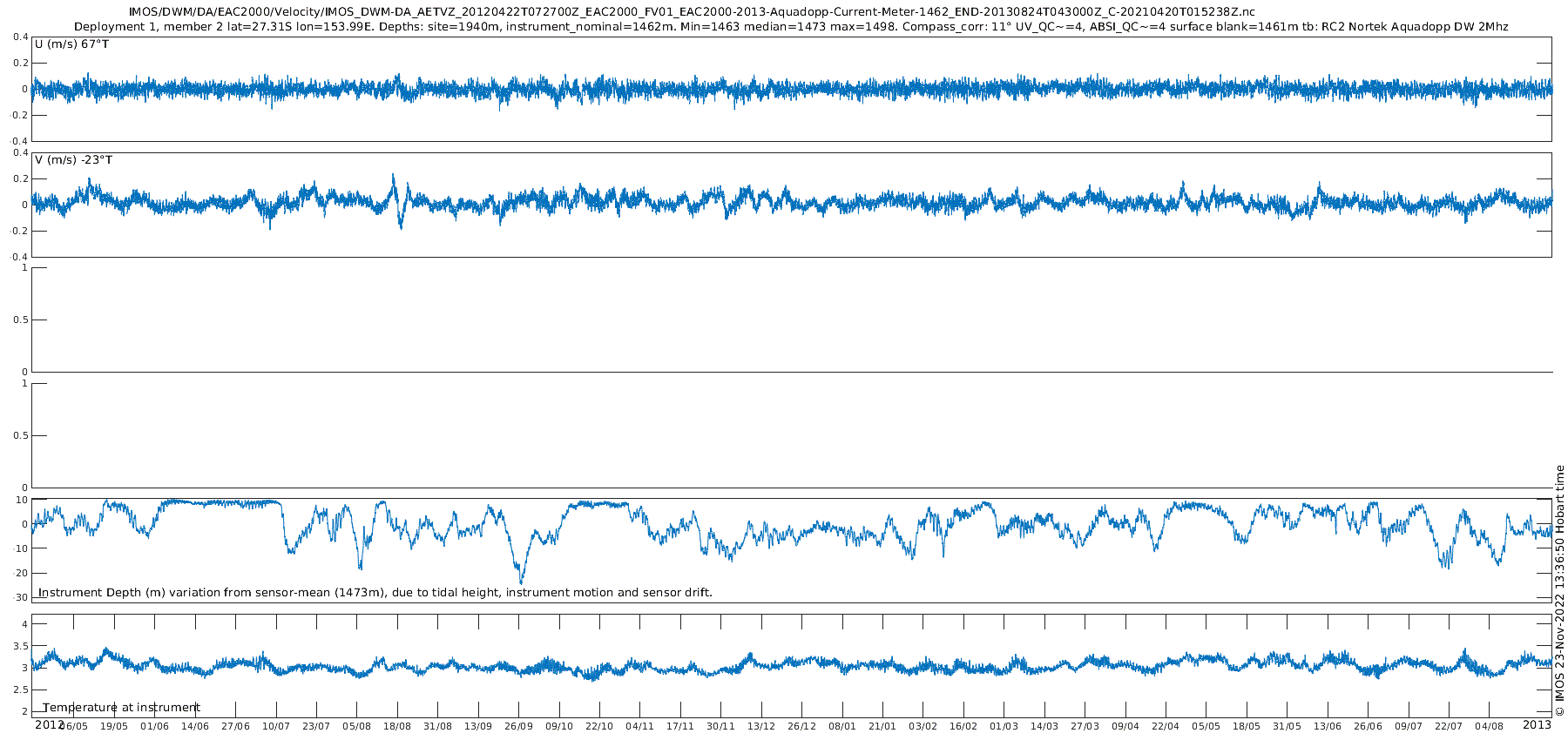The image size is (1568, 740).
Task: Select the '18/05' date tick label
Action: pyautogui.click(x=1247, y=726)
